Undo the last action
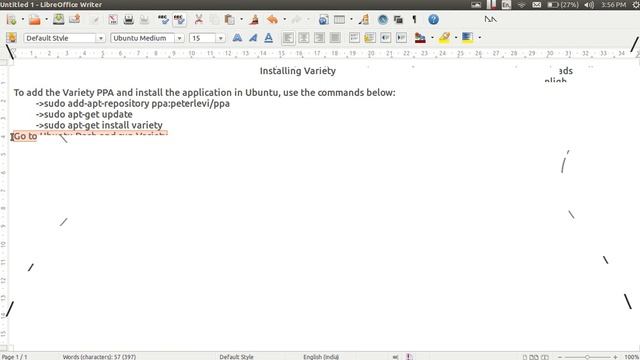 click(272, 20)
